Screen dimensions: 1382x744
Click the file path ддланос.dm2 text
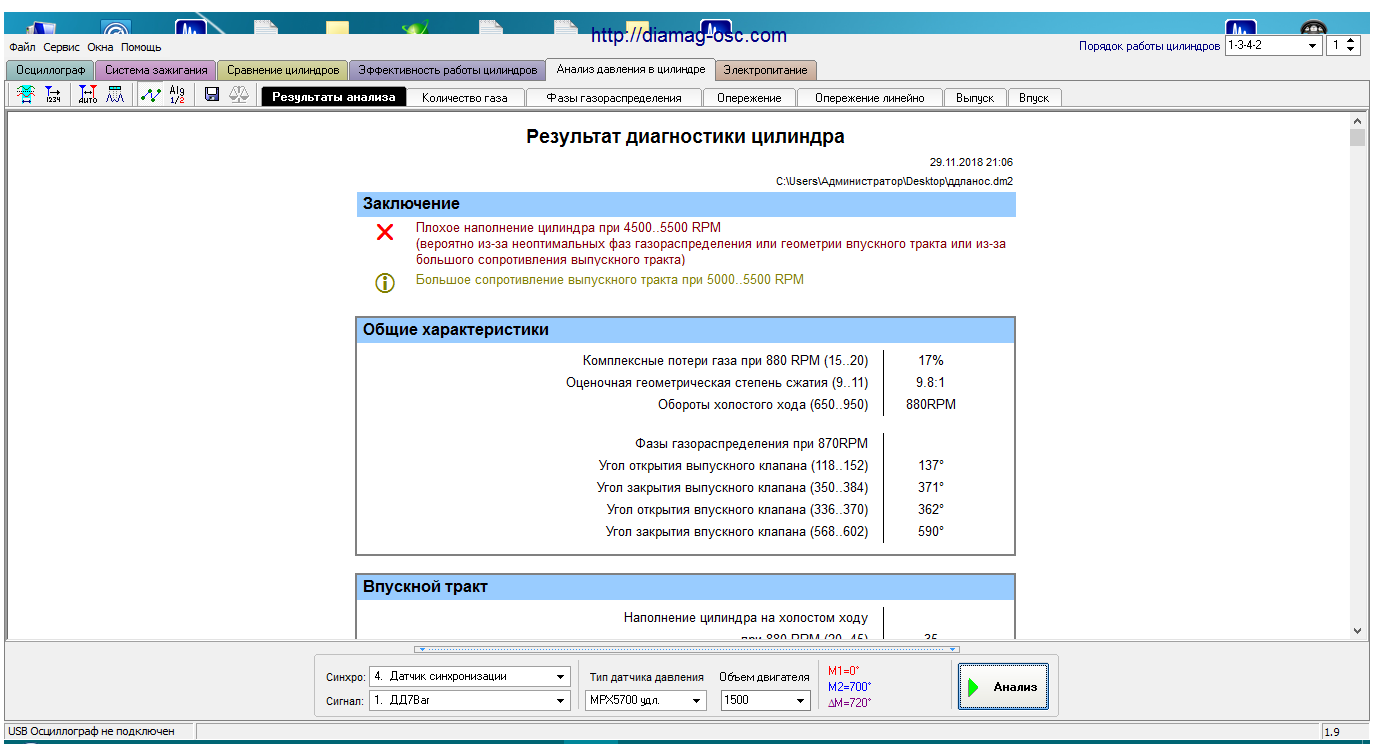895,181
